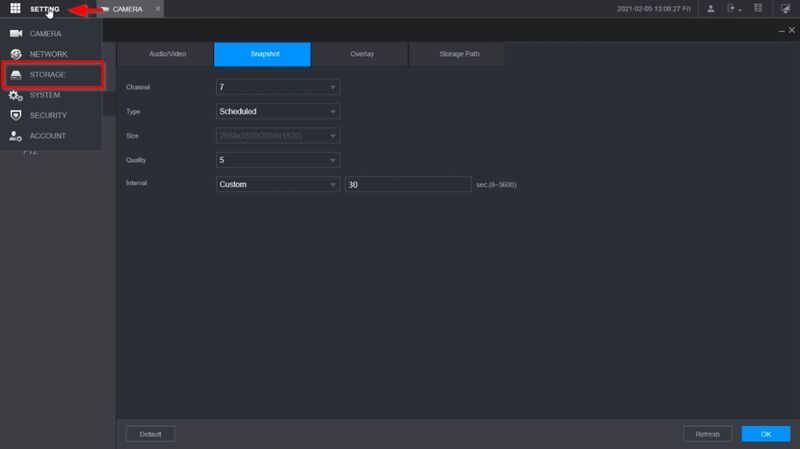
Task: Close the CAMERA tab
Action: (158, 9)
